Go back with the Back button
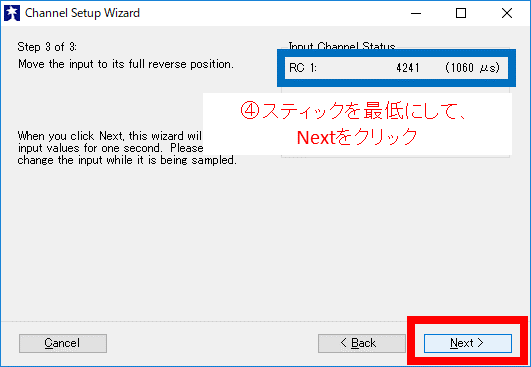Viewport: 531px width, 367px height. coord(362,343)
